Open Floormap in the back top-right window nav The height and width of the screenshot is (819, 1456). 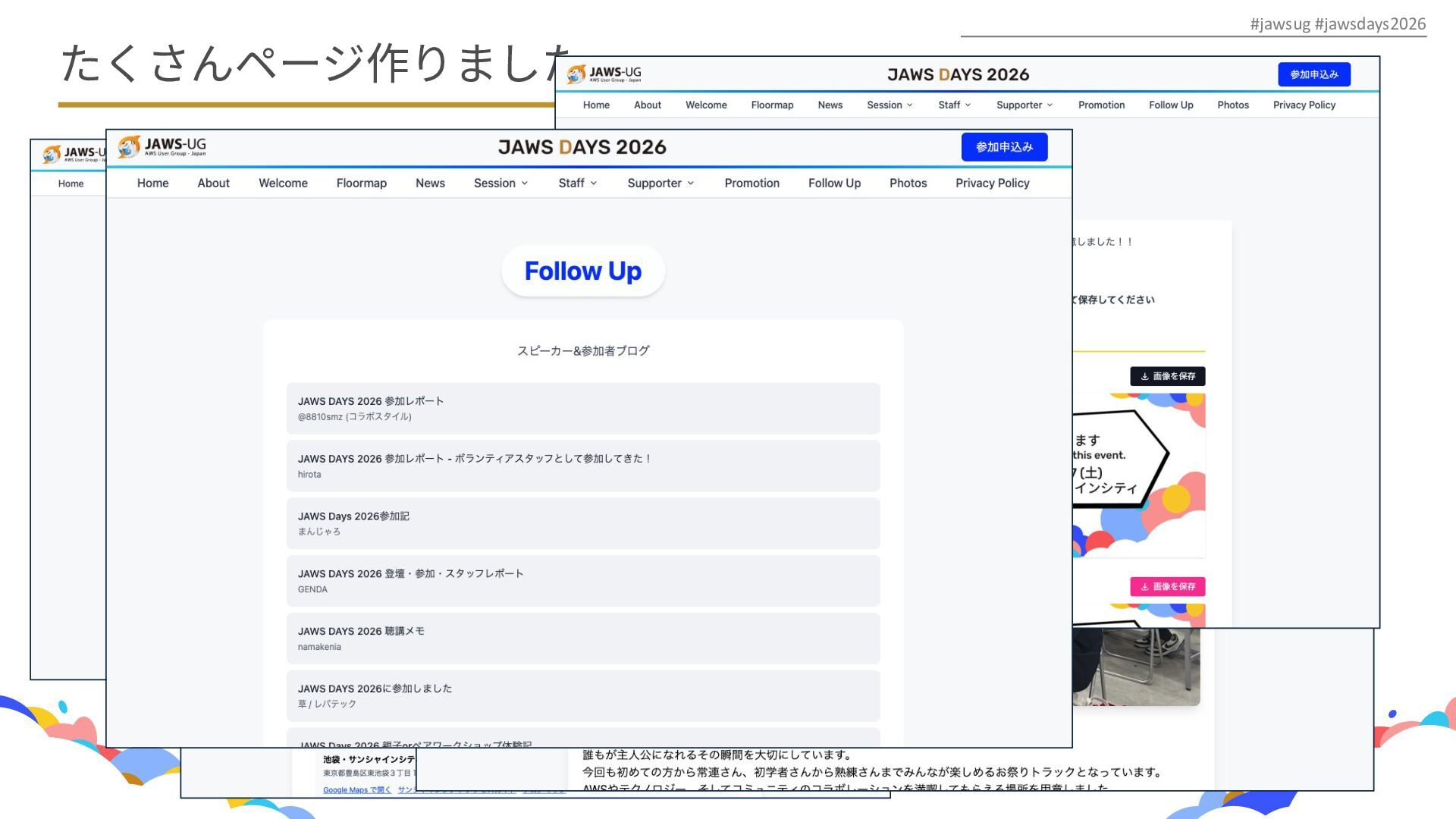point(772,105)
